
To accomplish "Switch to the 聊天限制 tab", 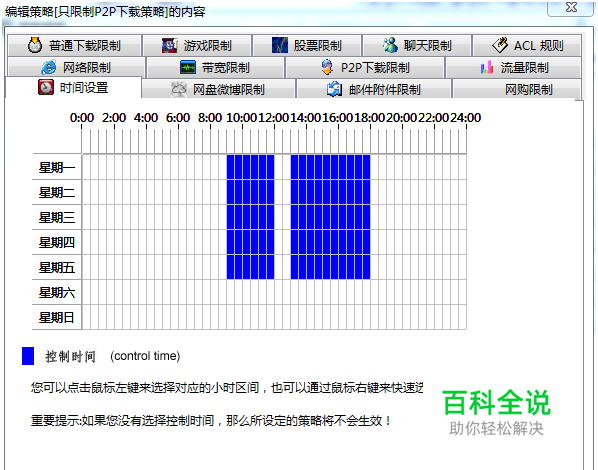I will [x=417, y=45].
